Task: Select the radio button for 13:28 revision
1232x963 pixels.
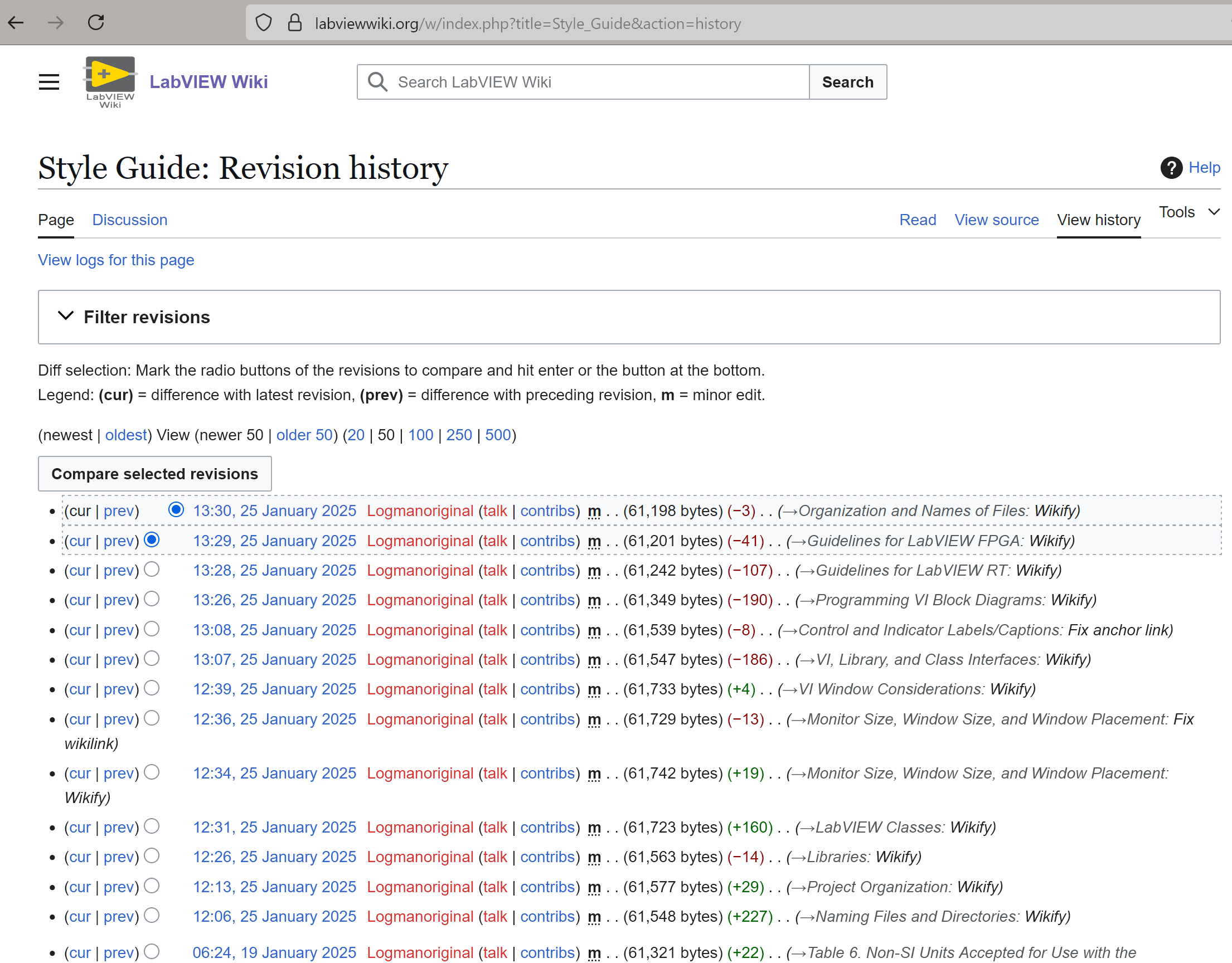Action: [152, 570]
